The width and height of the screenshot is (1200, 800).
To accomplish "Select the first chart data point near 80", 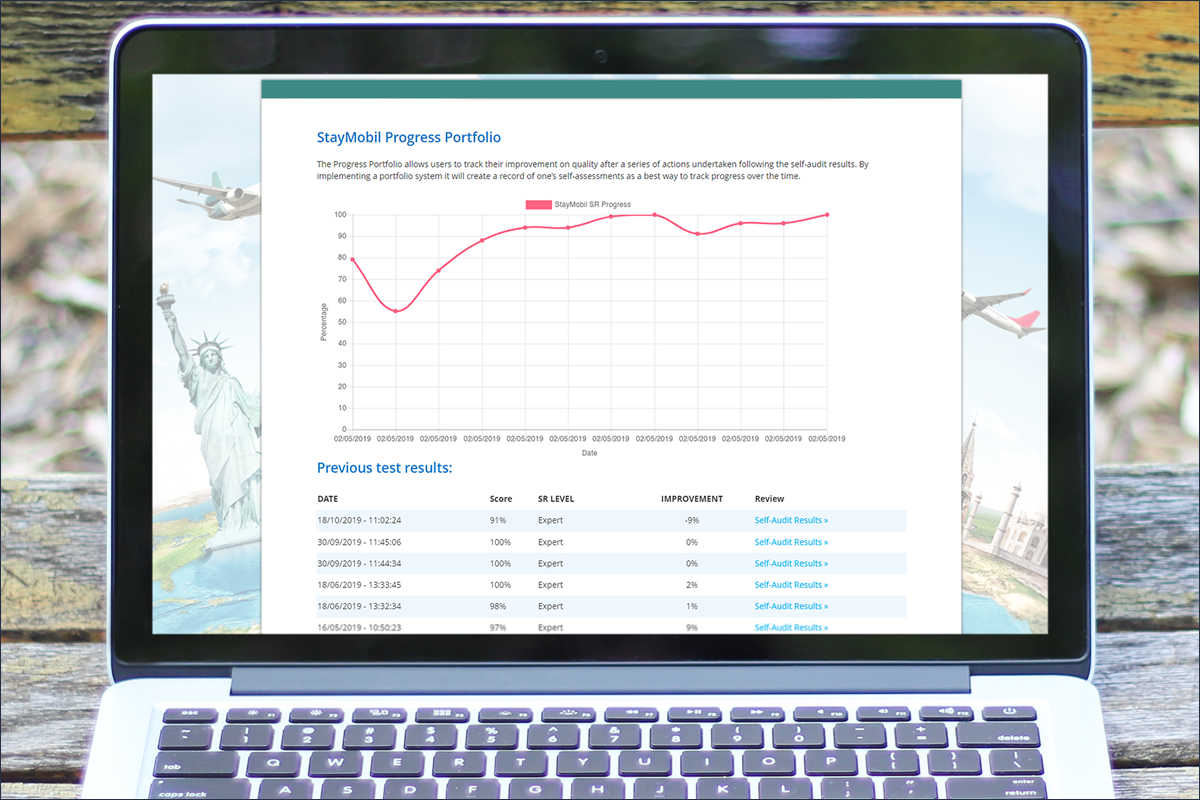I will point(352,260).
